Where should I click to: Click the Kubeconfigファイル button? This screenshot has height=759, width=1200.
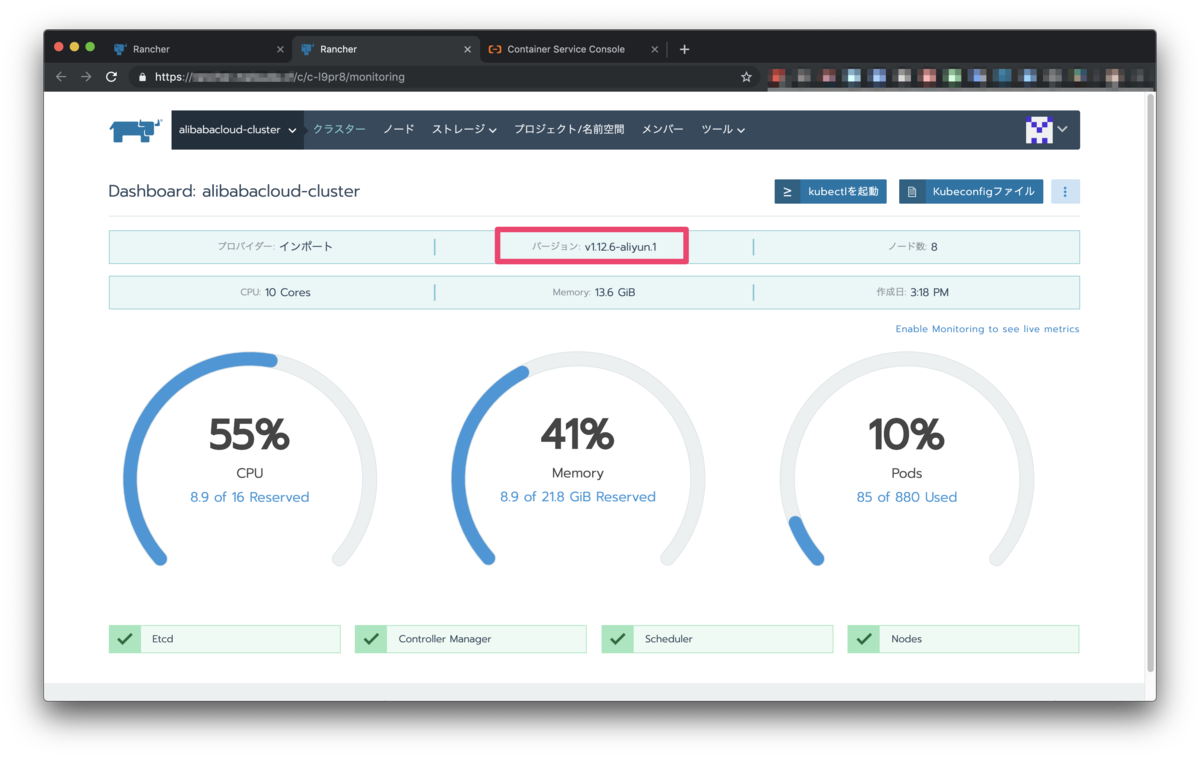(x=971, y=191)
